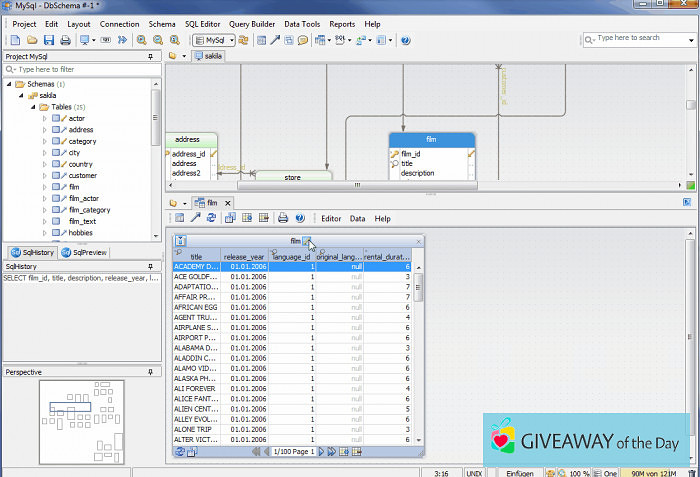Open the Query Builder menu
Screen dimensions: 700x477
[252, 23]
